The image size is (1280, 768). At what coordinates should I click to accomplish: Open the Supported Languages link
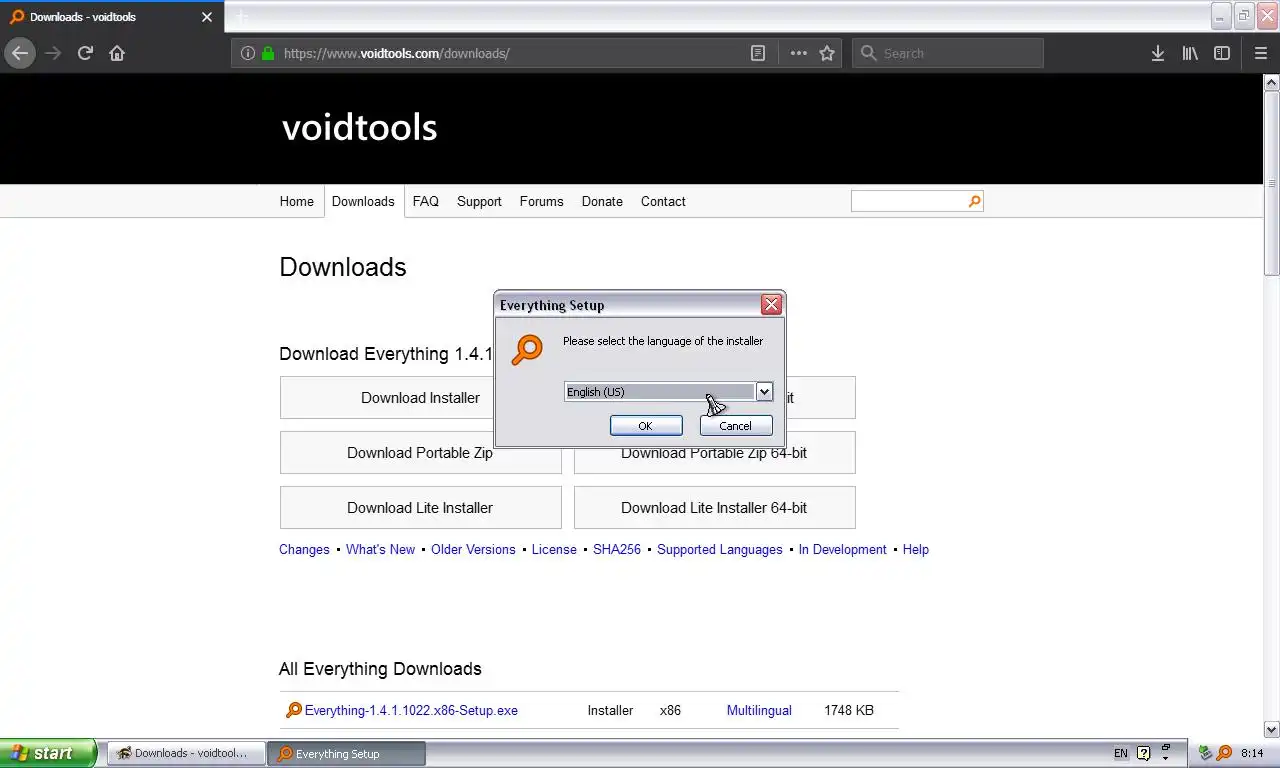coord(720,549)
